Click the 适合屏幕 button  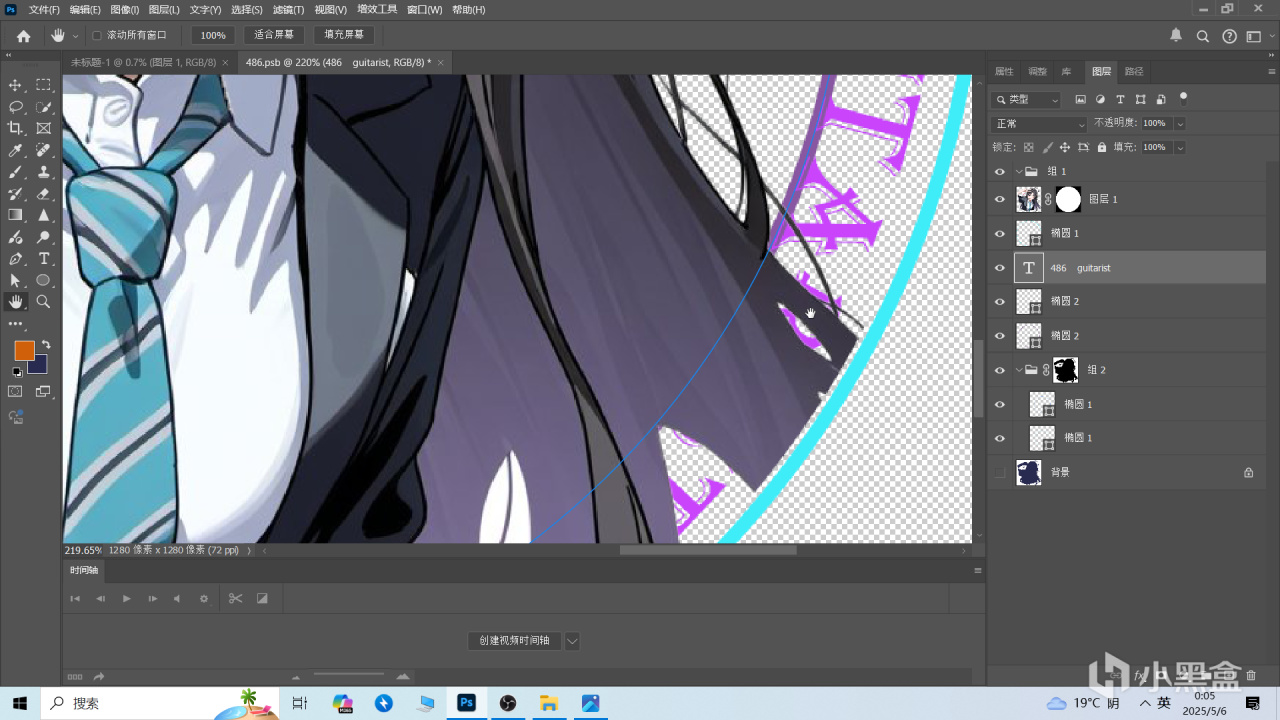point(274,35)
